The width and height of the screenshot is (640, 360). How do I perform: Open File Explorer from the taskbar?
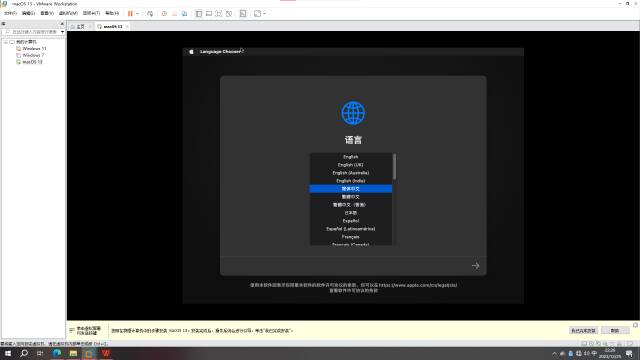tap(73, 353)
